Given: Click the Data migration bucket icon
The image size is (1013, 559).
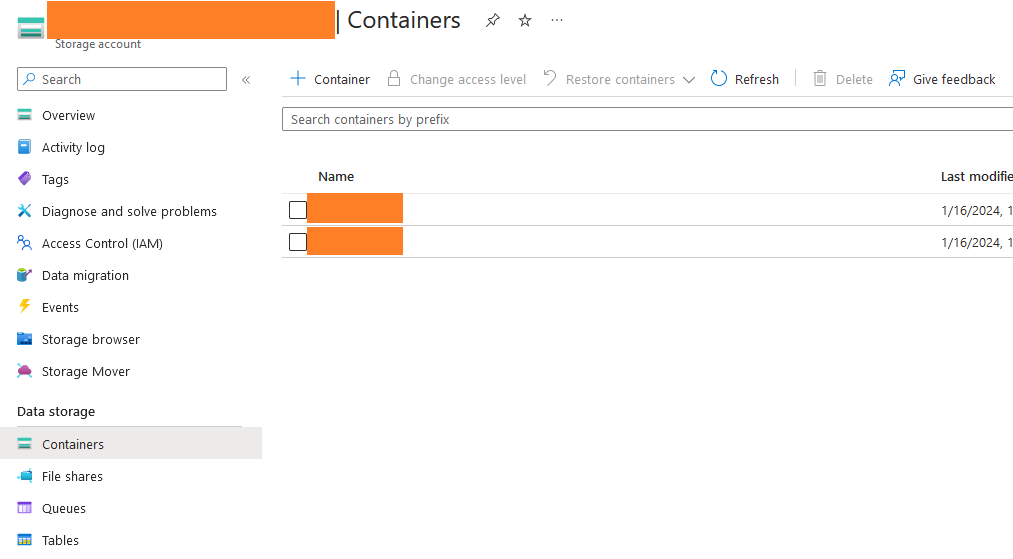Looking at the screenshot, I should pos(25,275).
